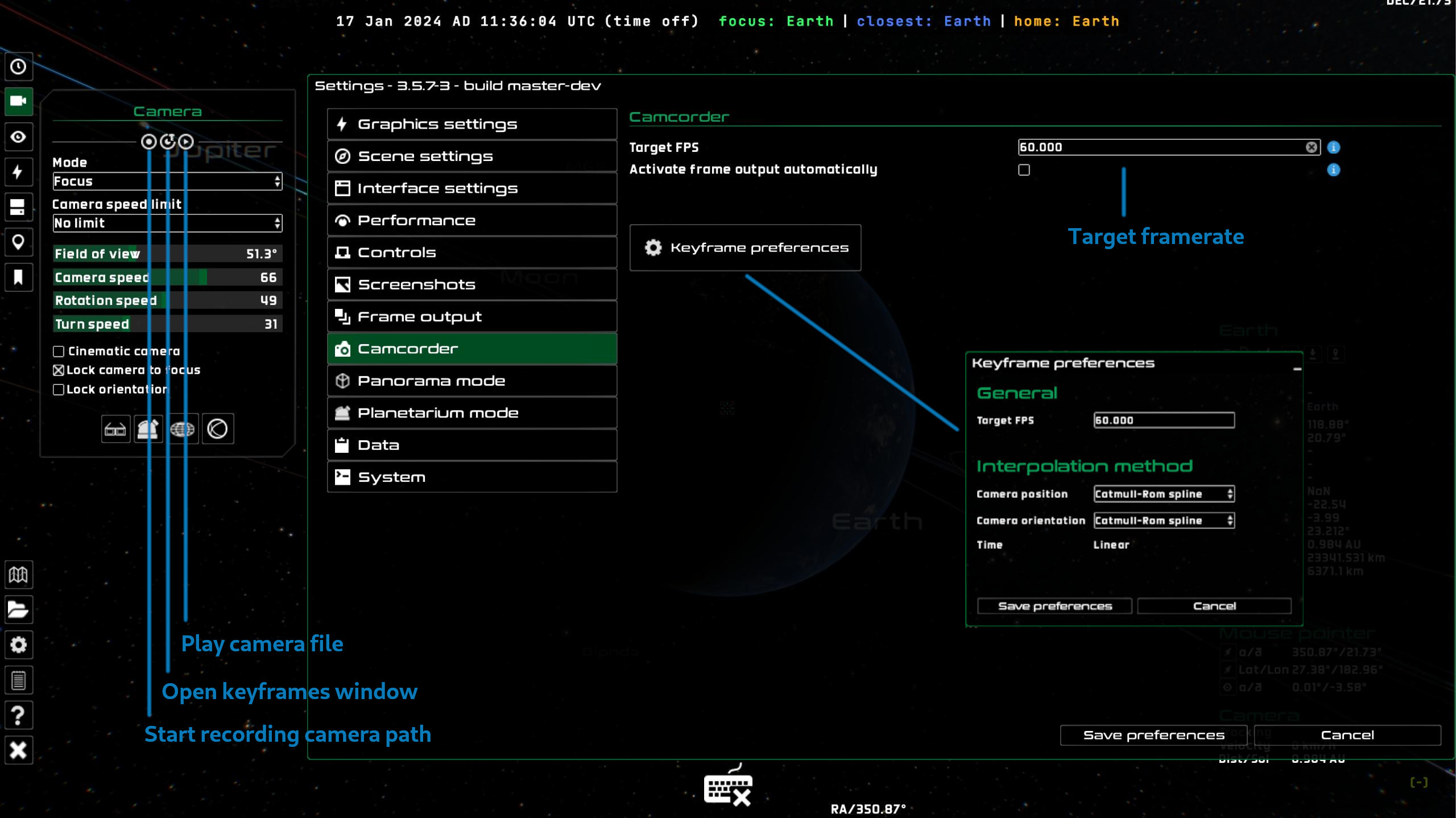The image size is (1456, 818).
Task: Enable Activate frame output automatically
Action: pos(1024,169)
